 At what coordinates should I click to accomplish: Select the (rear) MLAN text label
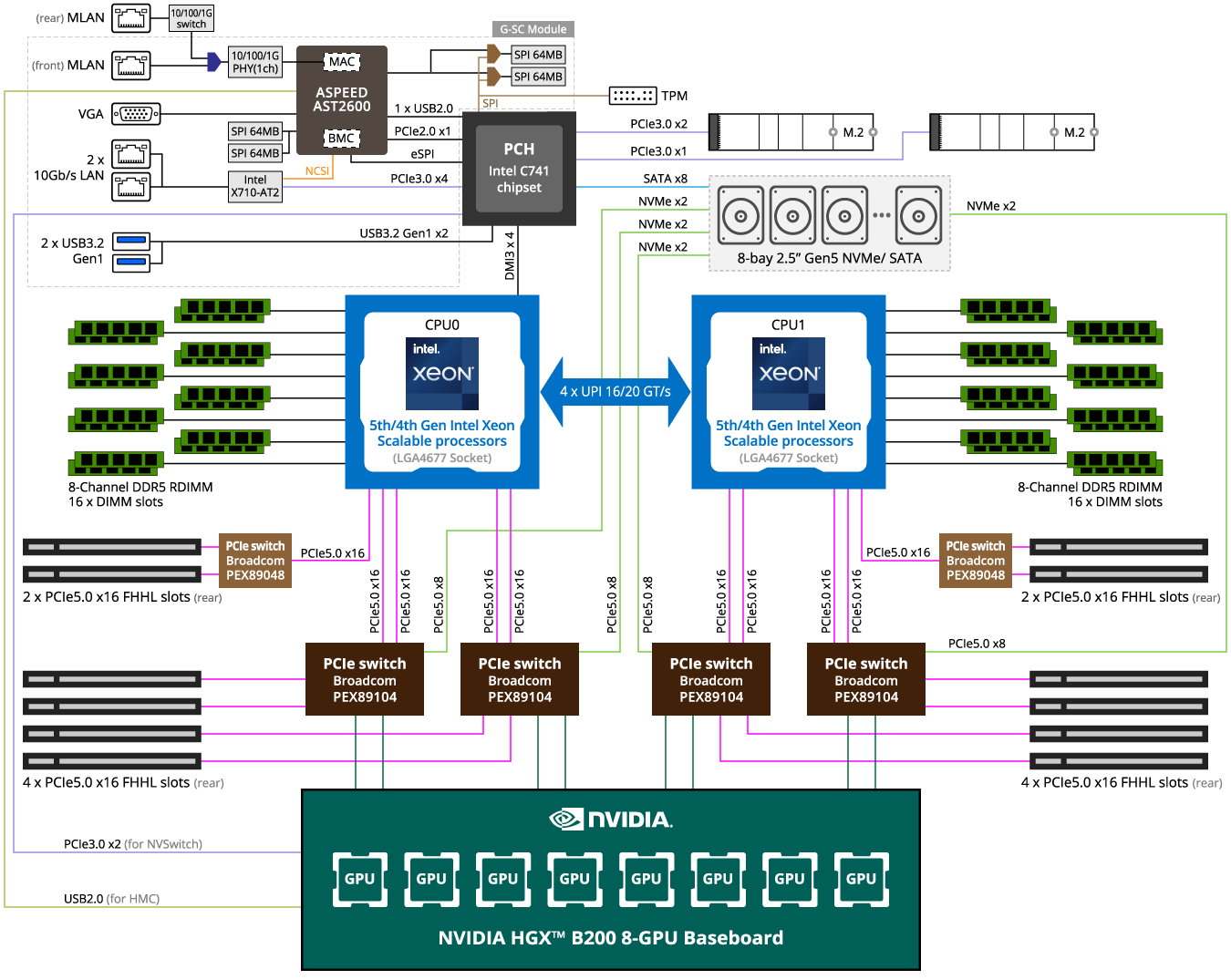click(70, 18)
